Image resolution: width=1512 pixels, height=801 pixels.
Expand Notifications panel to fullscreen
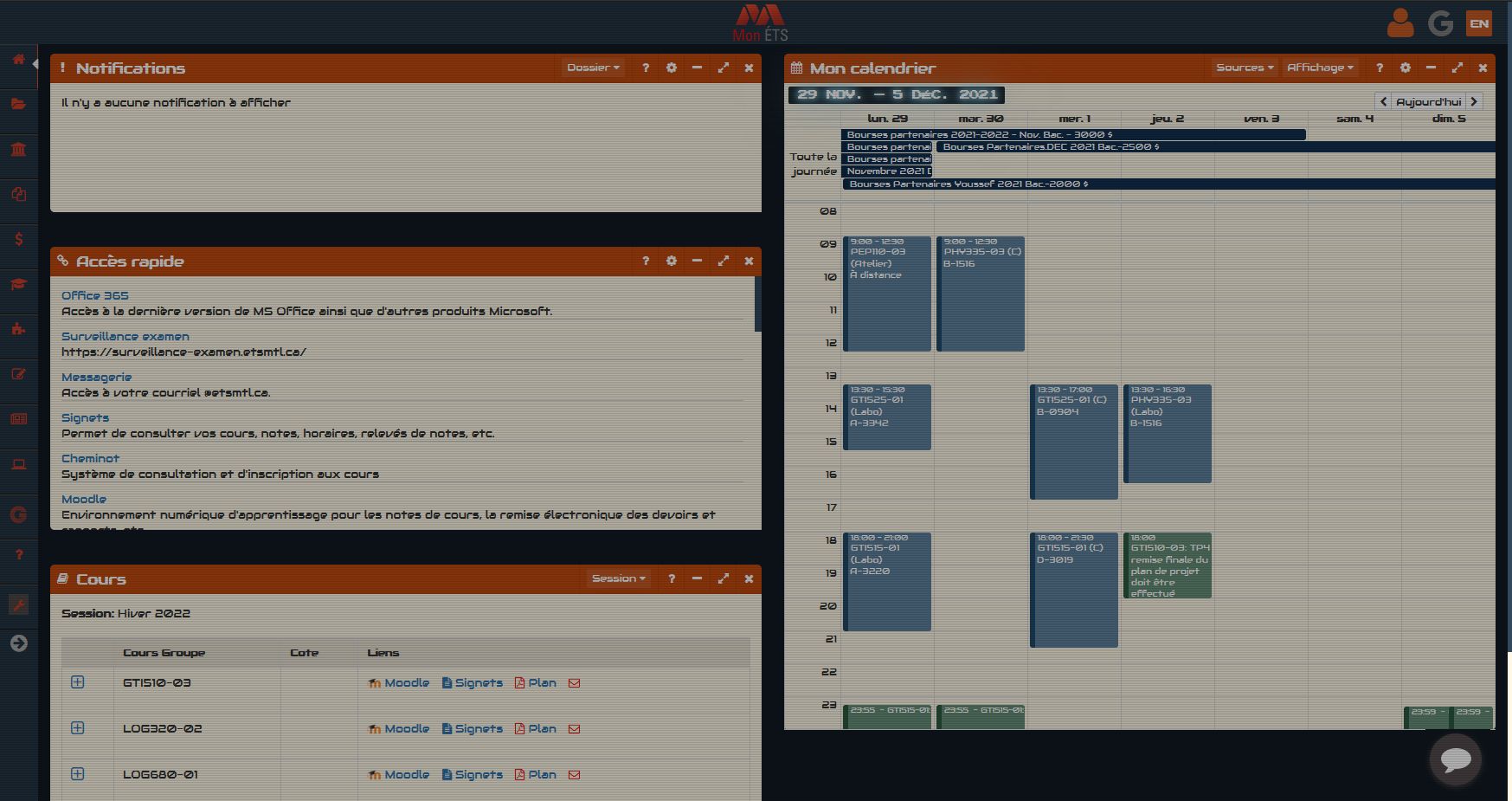tap(724, 68)
